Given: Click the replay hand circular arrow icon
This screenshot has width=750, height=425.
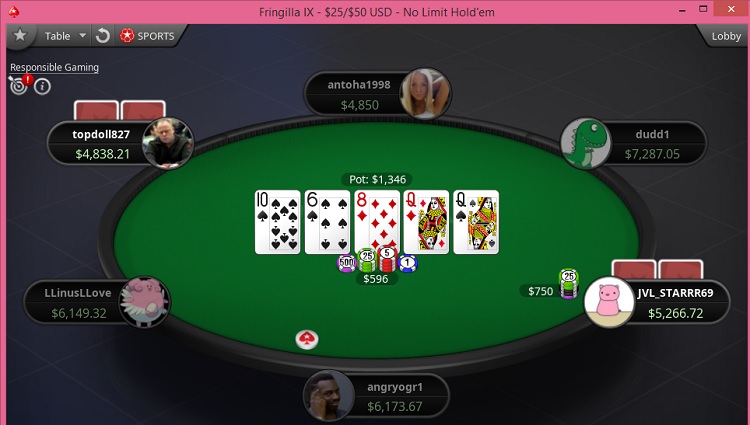Looking at the screenshot, I should click(x=102, y=36).
